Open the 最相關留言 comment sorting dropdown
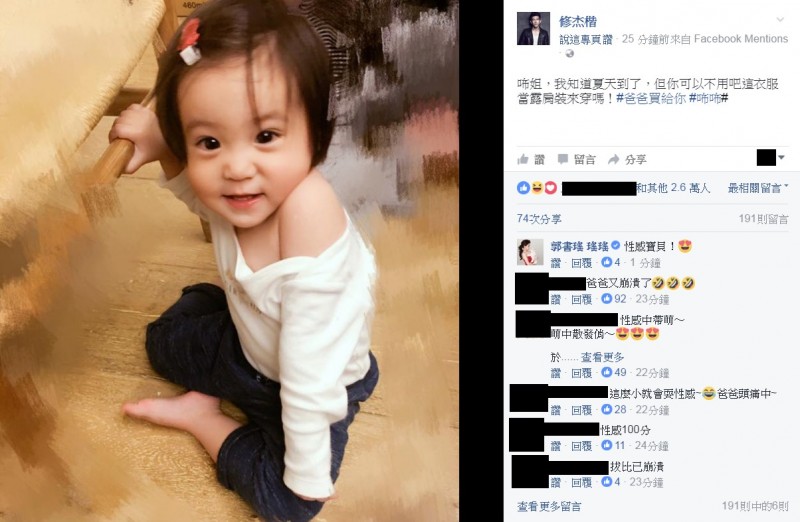The width and height of the screenshot is (800, 522). [758, 188]
